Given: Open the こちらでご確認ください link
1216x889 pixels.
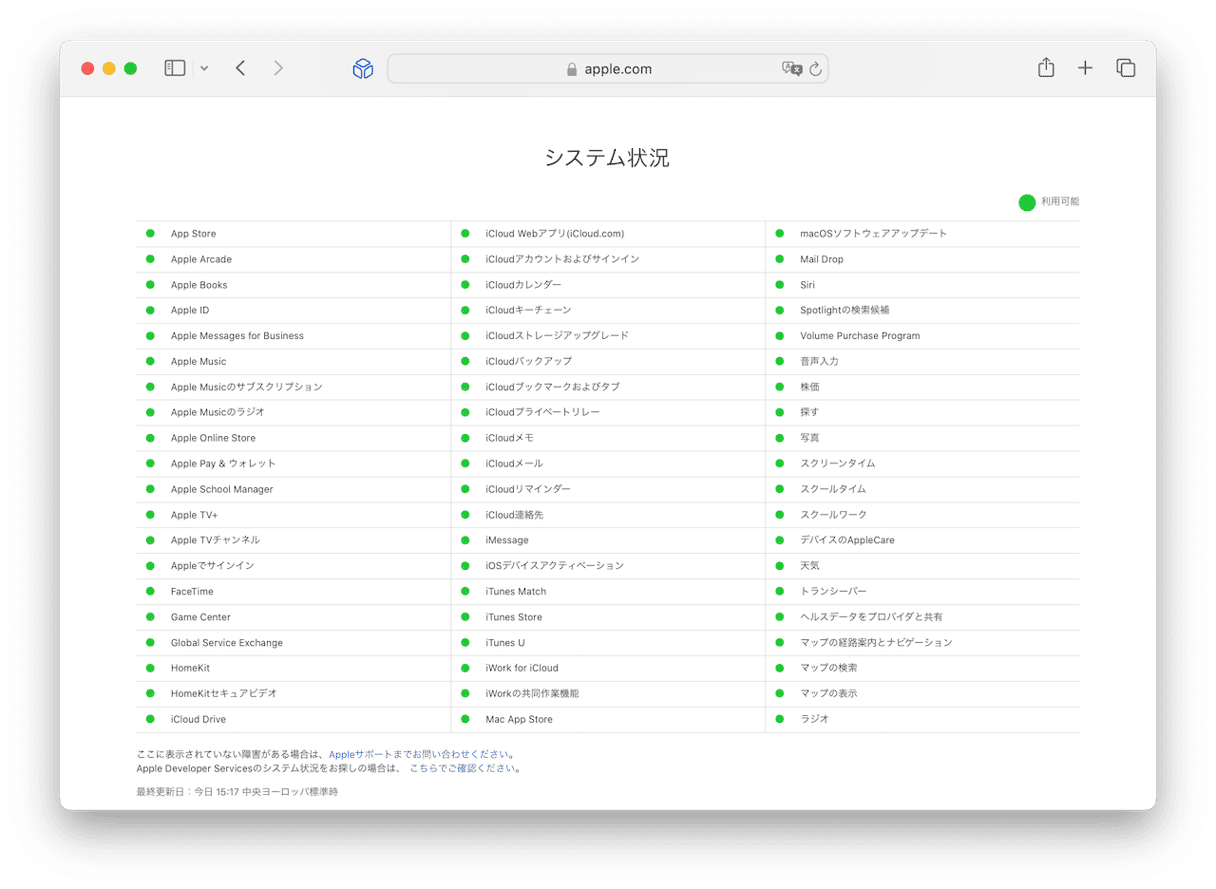Looking at the screenshot, I should (x=462, y=768).
